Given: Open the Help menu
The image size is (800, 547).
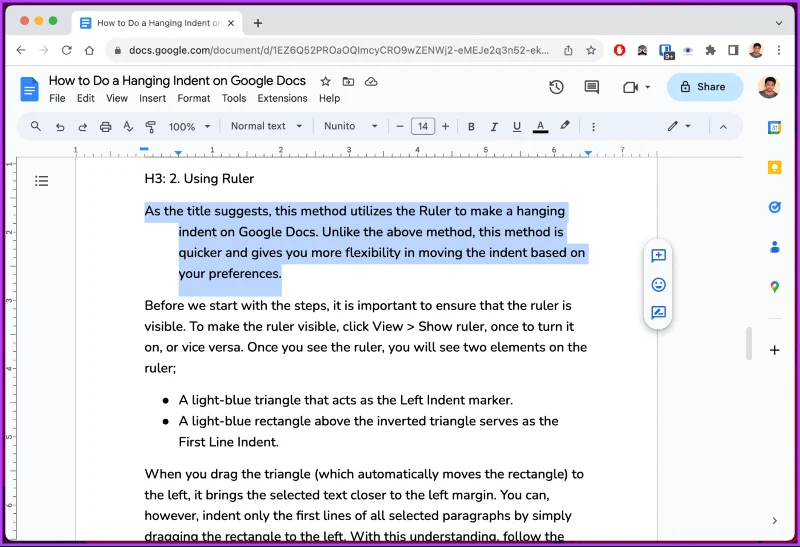Looking at the screenshot, I should pos(330,98).
